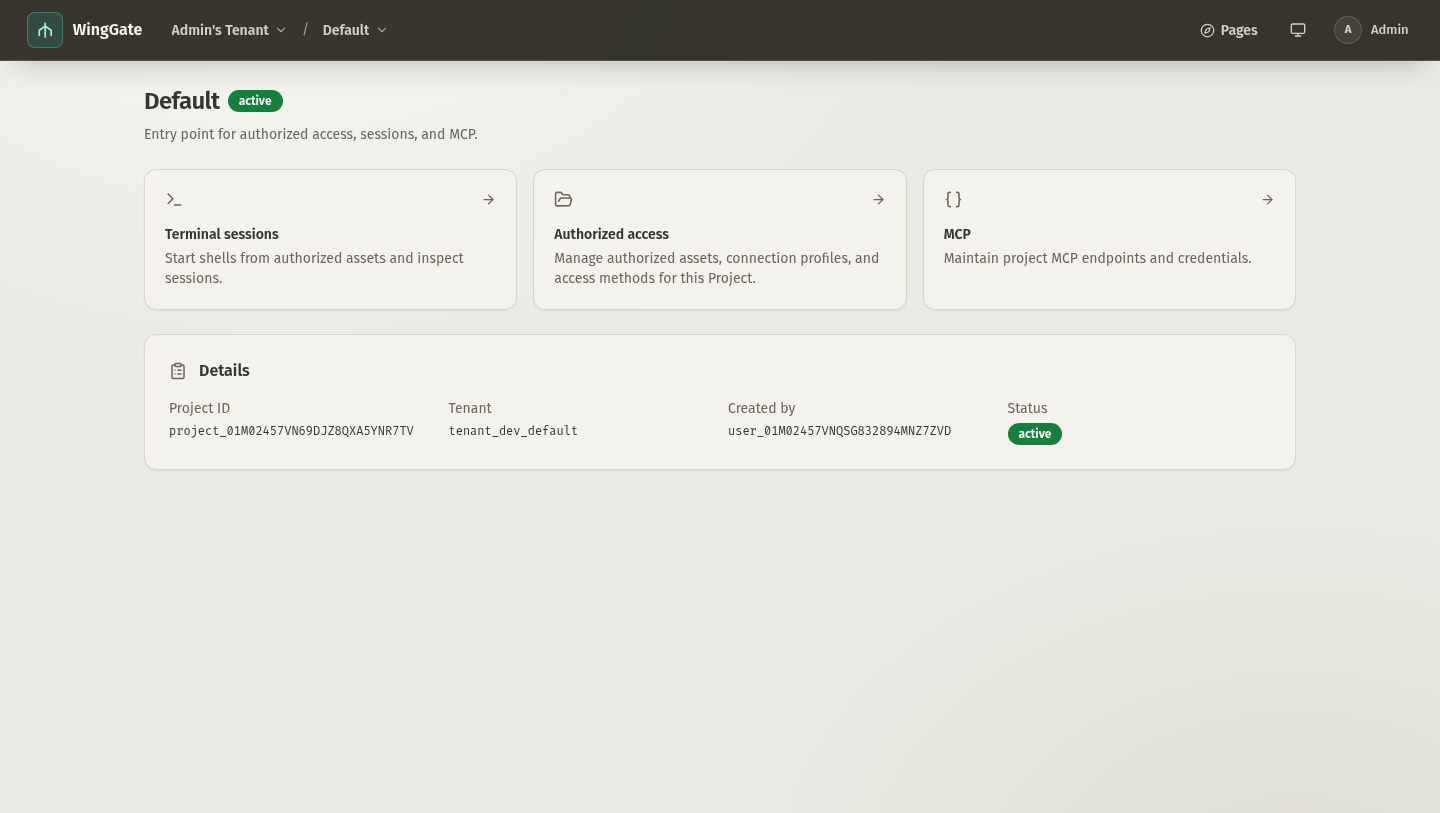Select the tenant_dev_default value
The width and height of the screenshot is (1440, 813).
tap(513, 431)
